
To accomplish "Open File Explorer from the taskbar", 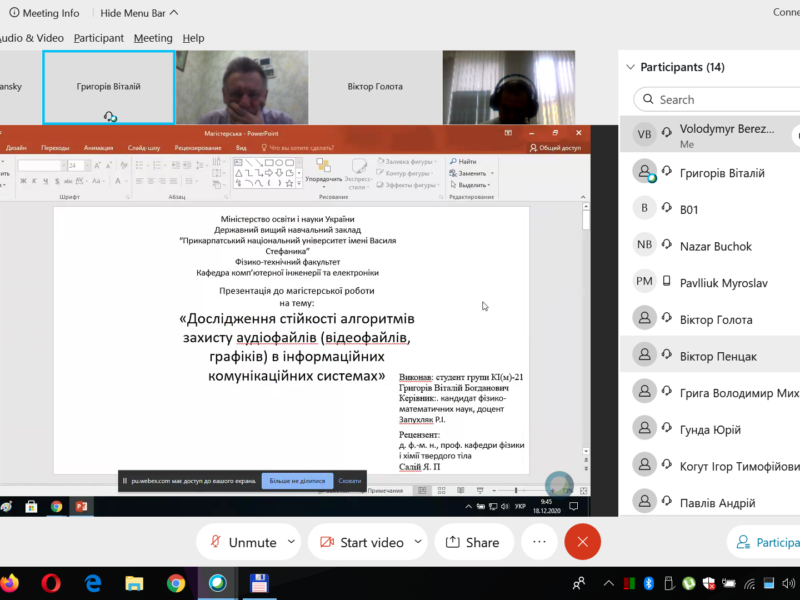I will tap(134, 583).
